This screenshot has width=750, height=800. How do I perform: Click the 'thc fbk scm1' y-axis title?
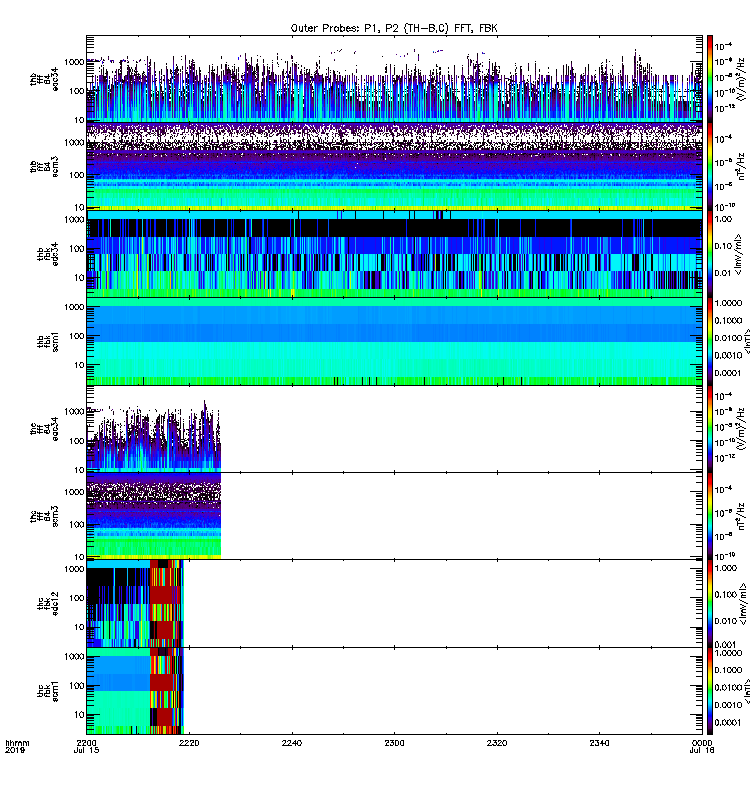(47, 692)
